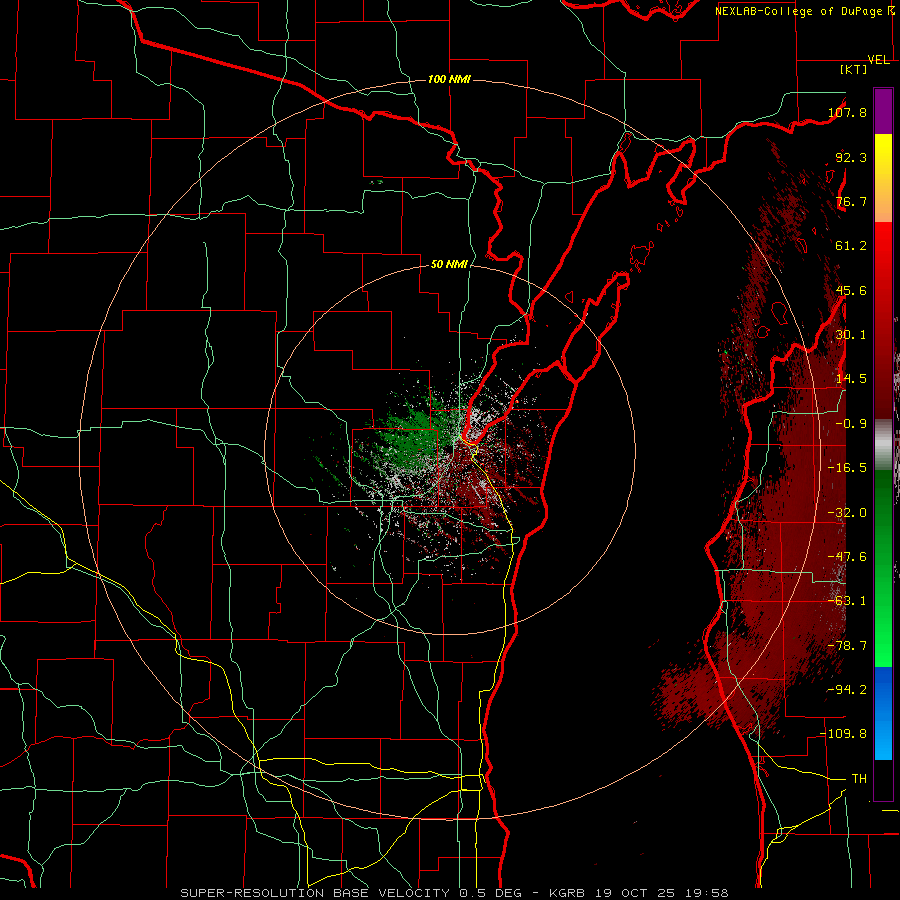Click the -47.6 velocity scale value
Image resolution: width=900 pixels, height=900 pixels.
(847, 557)
